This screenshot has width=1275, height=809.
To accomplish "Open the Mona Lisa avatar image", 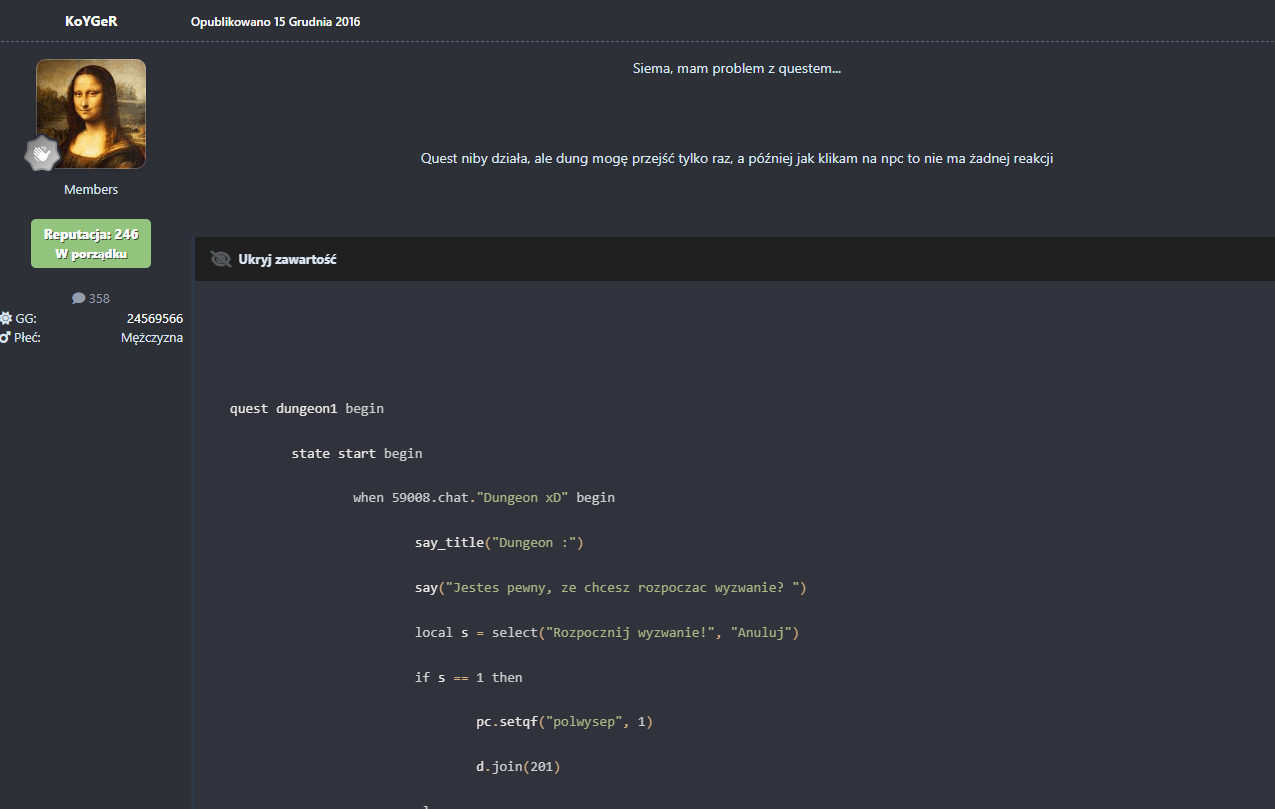I will (91, 113).
